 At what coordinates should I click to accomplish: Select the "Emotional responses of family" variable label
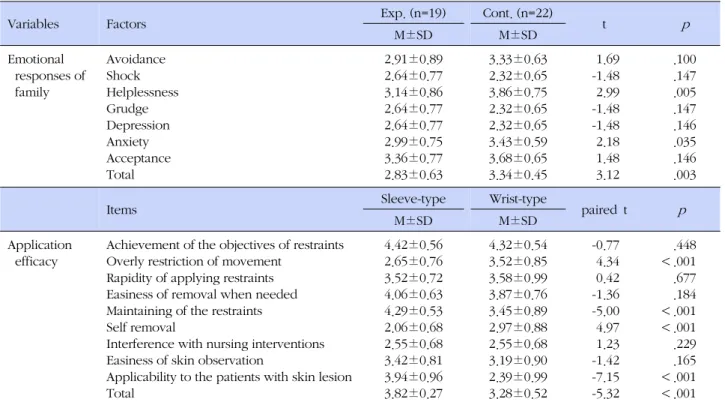[x=46, y=76]
